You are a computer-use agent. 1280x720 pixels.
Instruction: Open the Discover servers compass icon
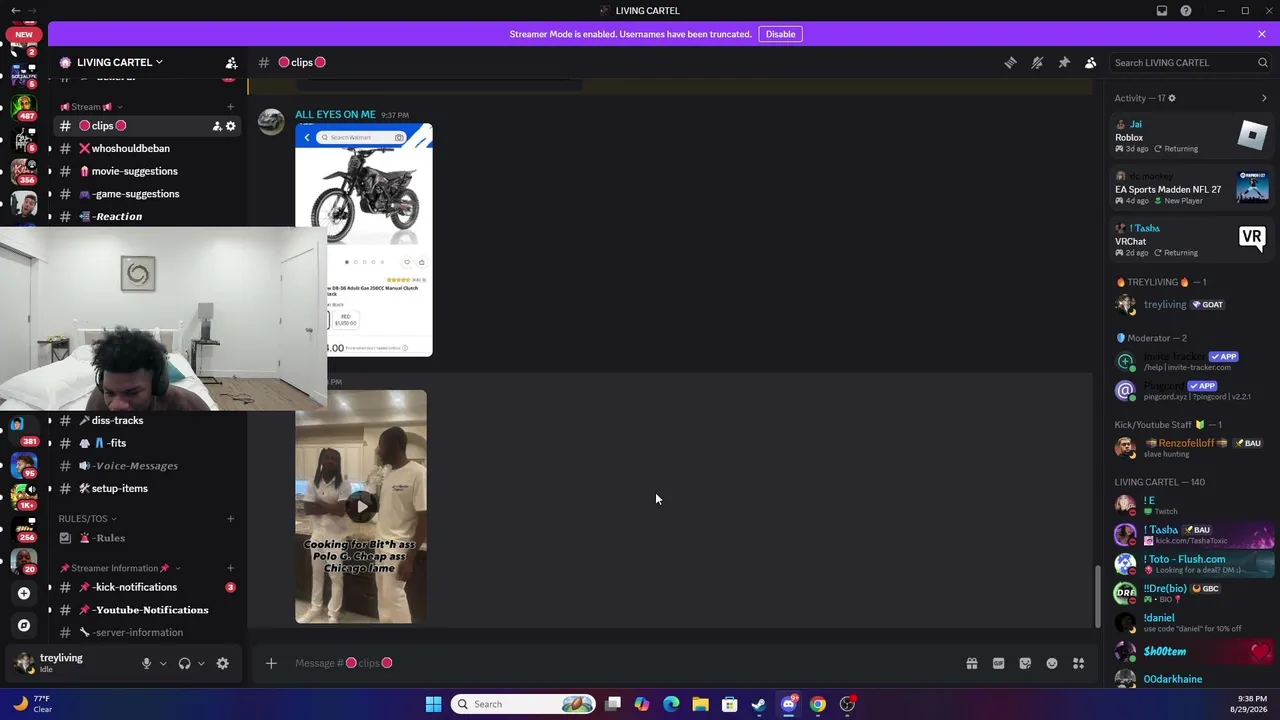tap(24, 625)
